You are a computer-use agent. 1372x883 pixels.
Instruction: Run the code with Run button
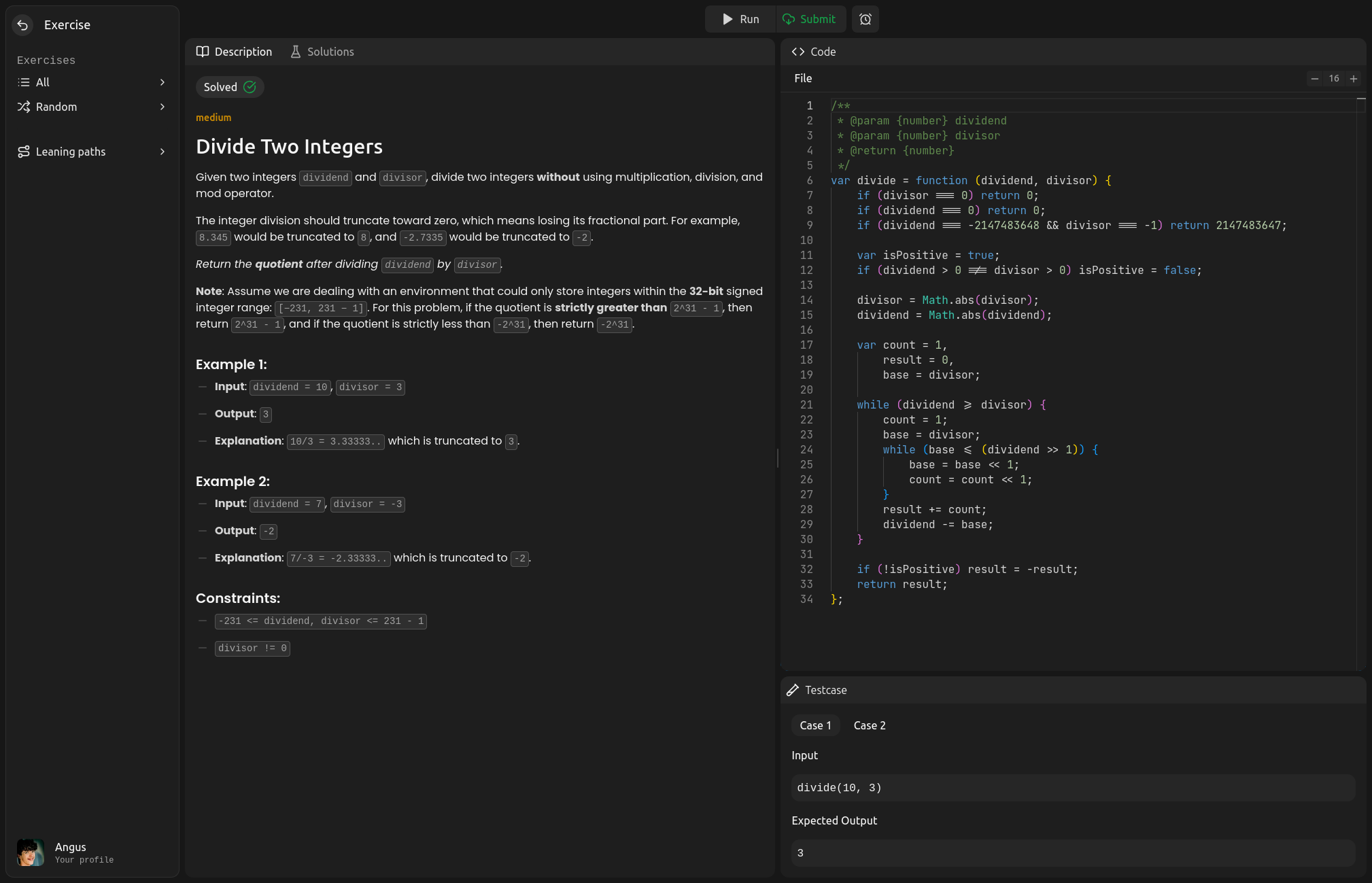740,19
